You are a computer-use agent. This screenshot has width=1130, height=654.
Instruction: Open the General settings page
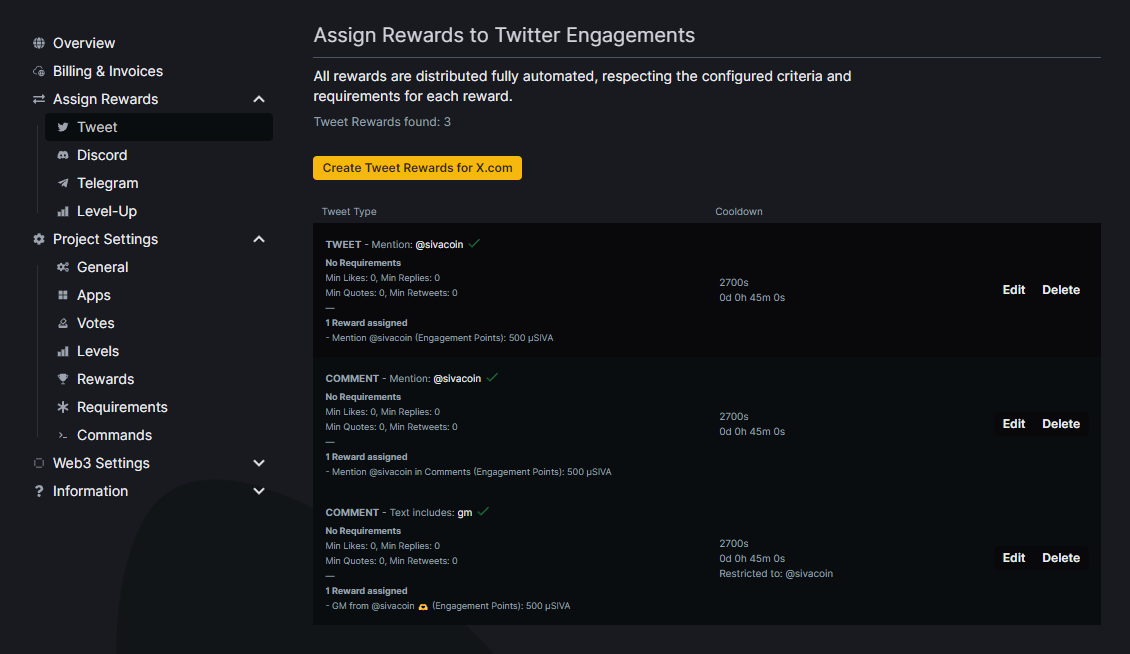[x=102, y=267]
